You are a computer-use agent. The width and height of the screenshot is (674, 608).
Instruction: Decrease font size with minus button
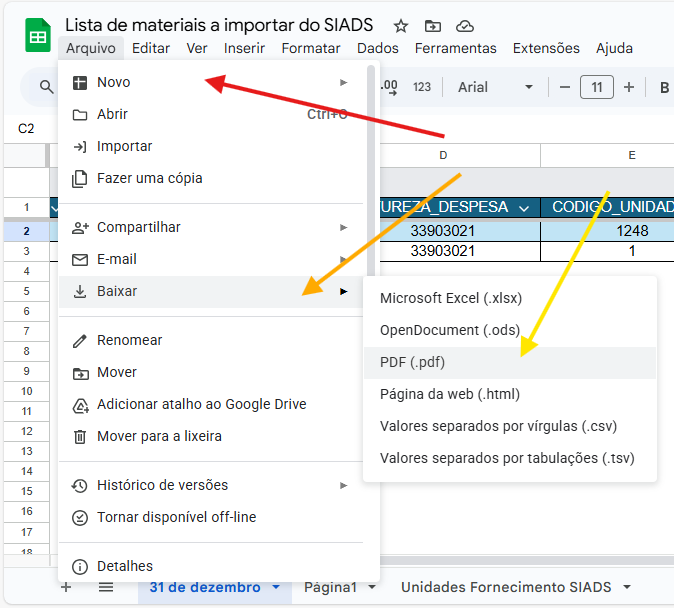click(565, 87)
